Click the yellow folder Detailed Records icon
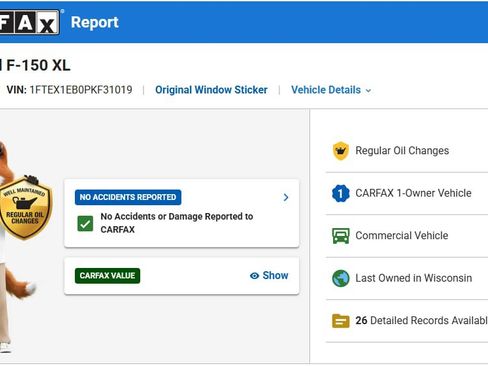 point(341,321)
